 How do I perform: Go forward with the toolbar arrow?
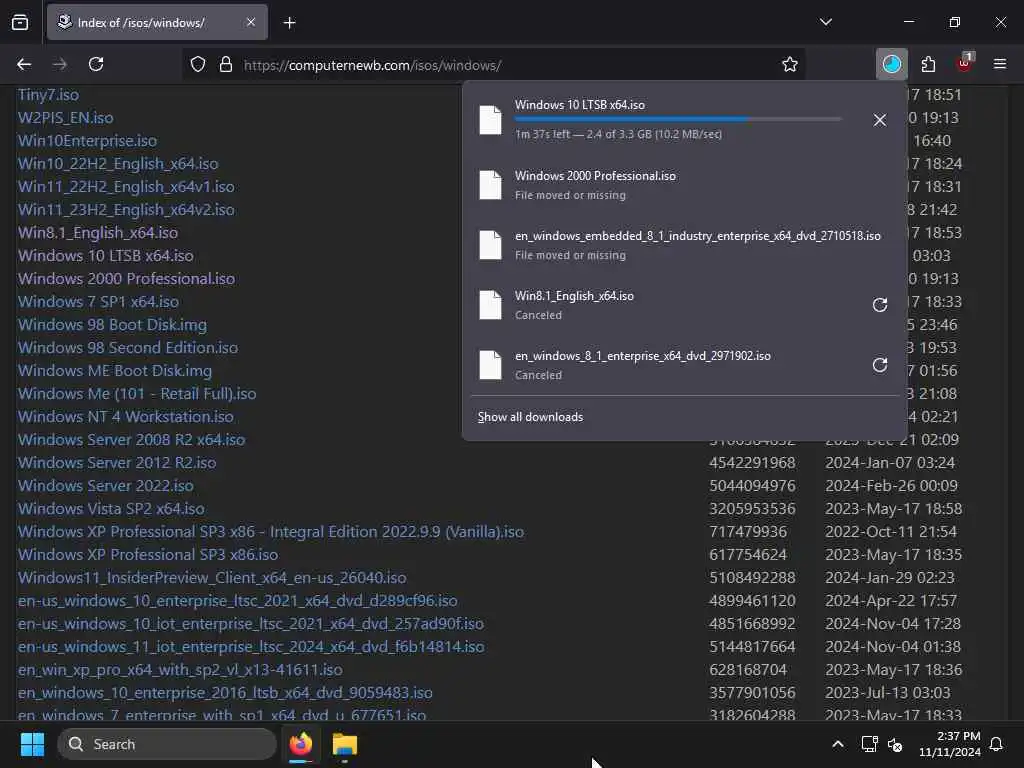59,64
